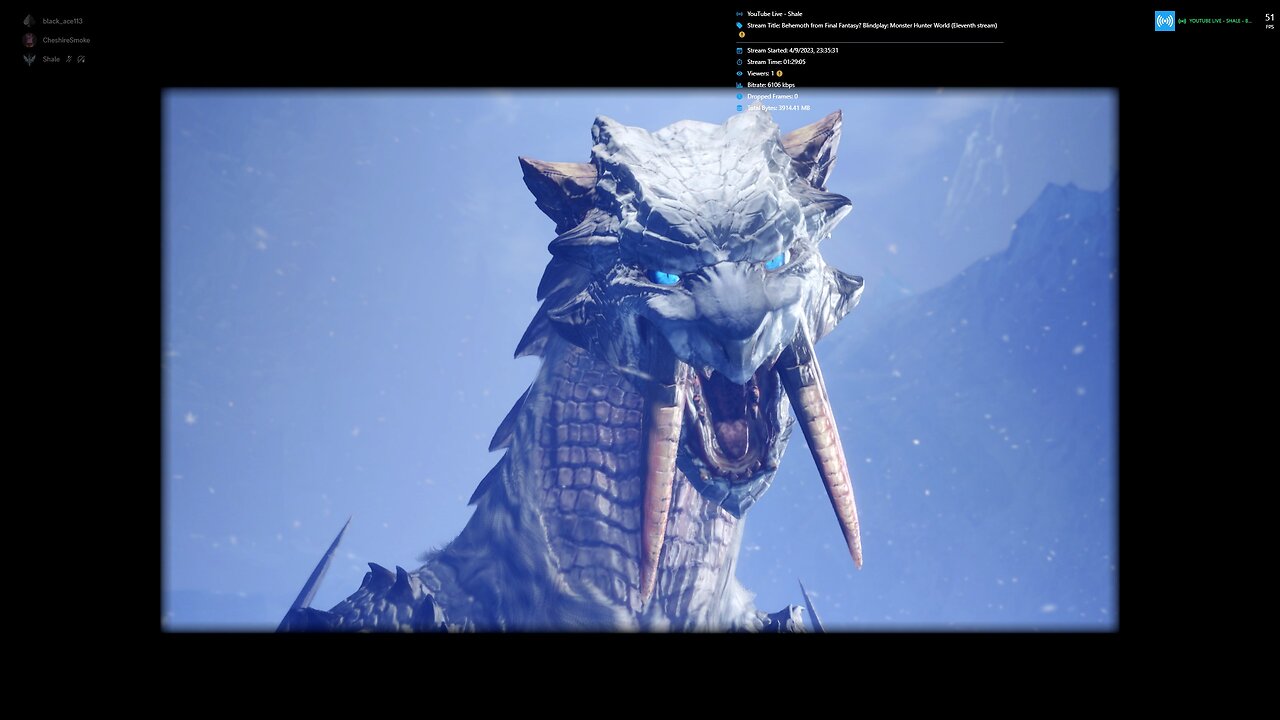Click black_ace113's spade avatar
Image resolution: width=1280 pixels, height=720 pixels.
pos(29,21)
